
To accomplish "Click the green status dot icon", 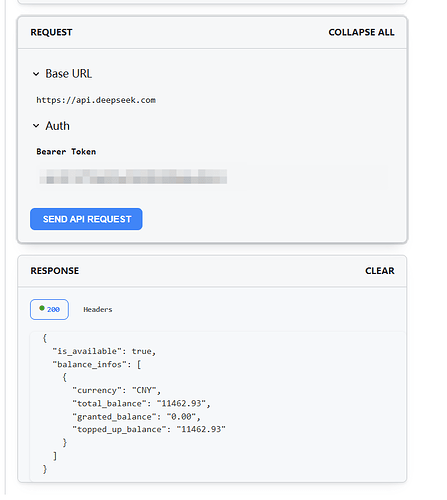I will point(42,308).
